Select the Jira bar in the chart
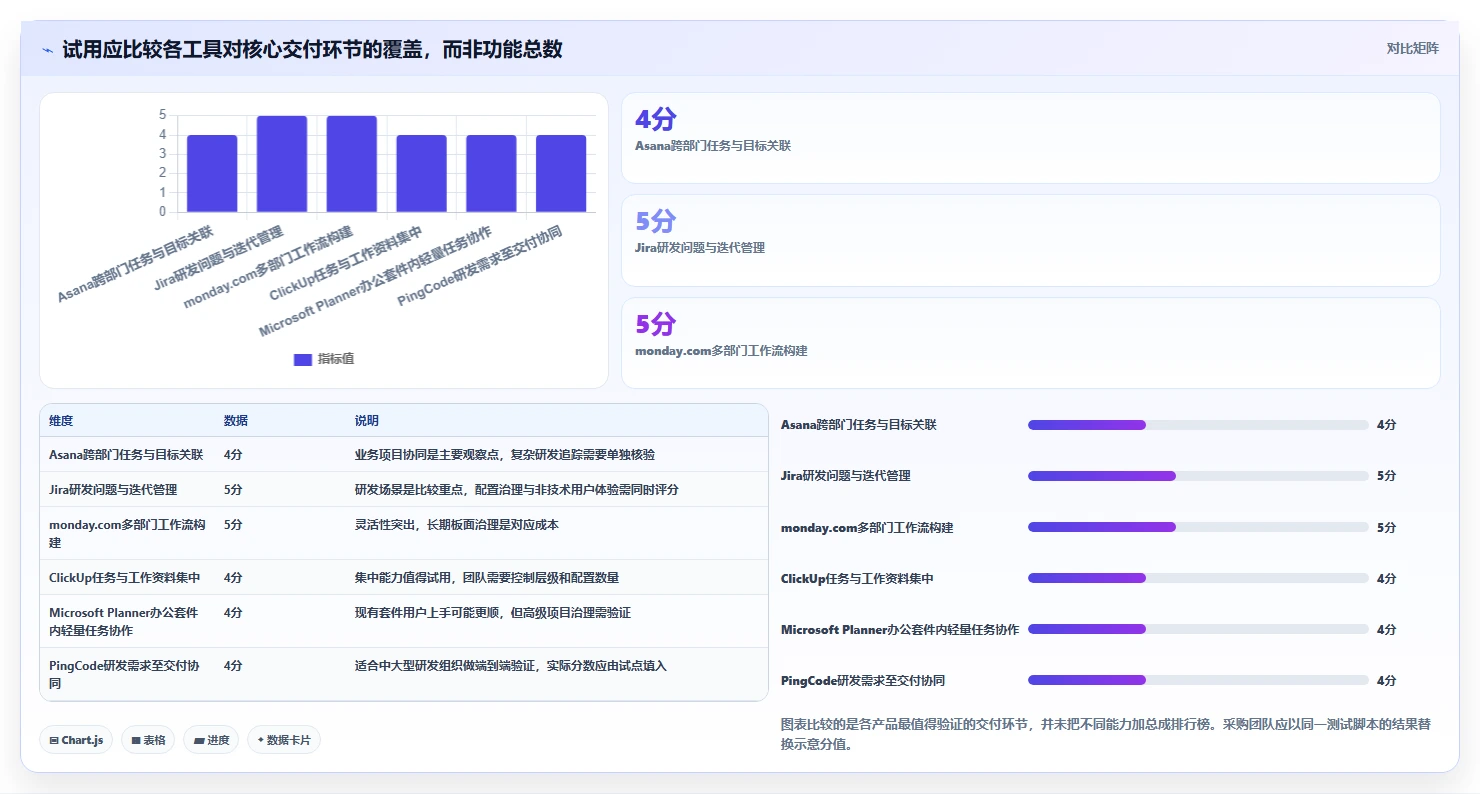The image size is (1480, 794). pos(282,164)
